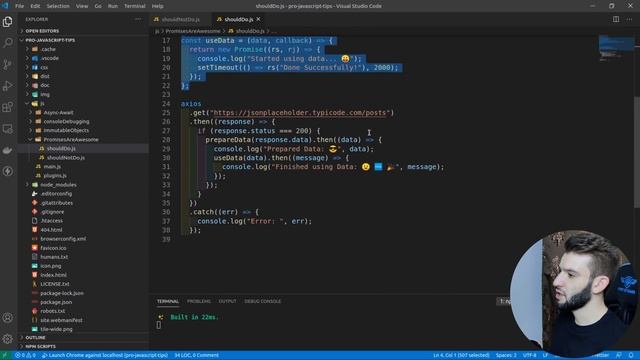Close the shouldDo.js editor tab

point(258,19)
